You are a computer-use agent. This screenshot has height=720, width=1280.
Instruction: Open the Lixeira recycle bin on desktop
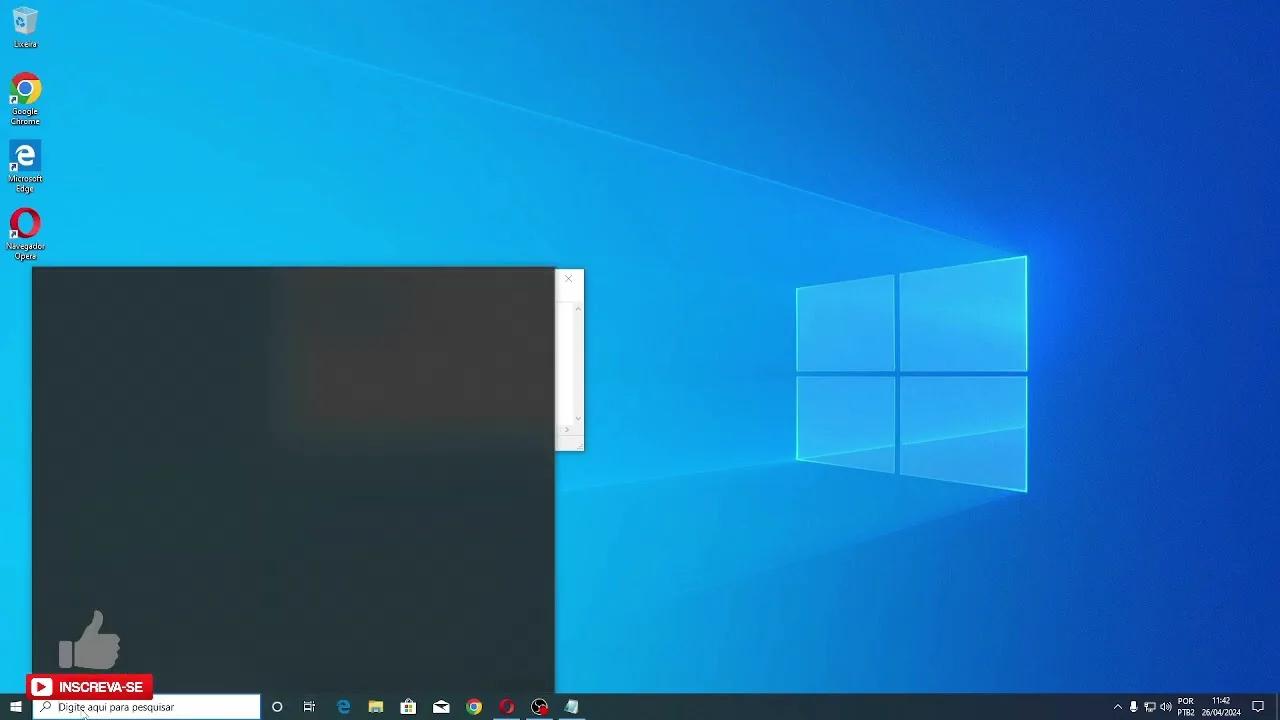click(25, 25)
